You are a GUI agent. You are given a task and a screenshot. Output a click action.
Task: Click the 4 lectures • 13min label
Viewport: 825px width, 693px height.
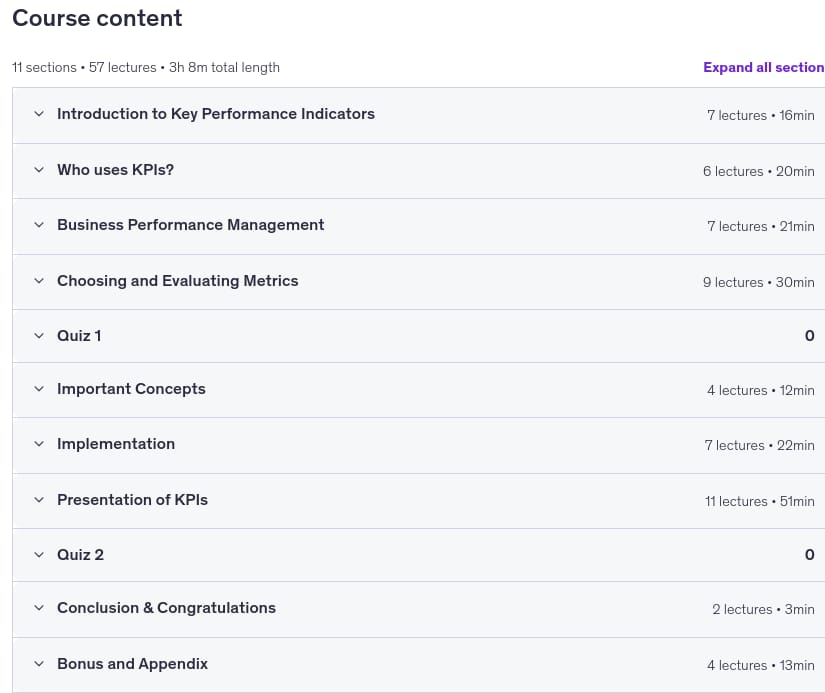click(x=761, y=665)
